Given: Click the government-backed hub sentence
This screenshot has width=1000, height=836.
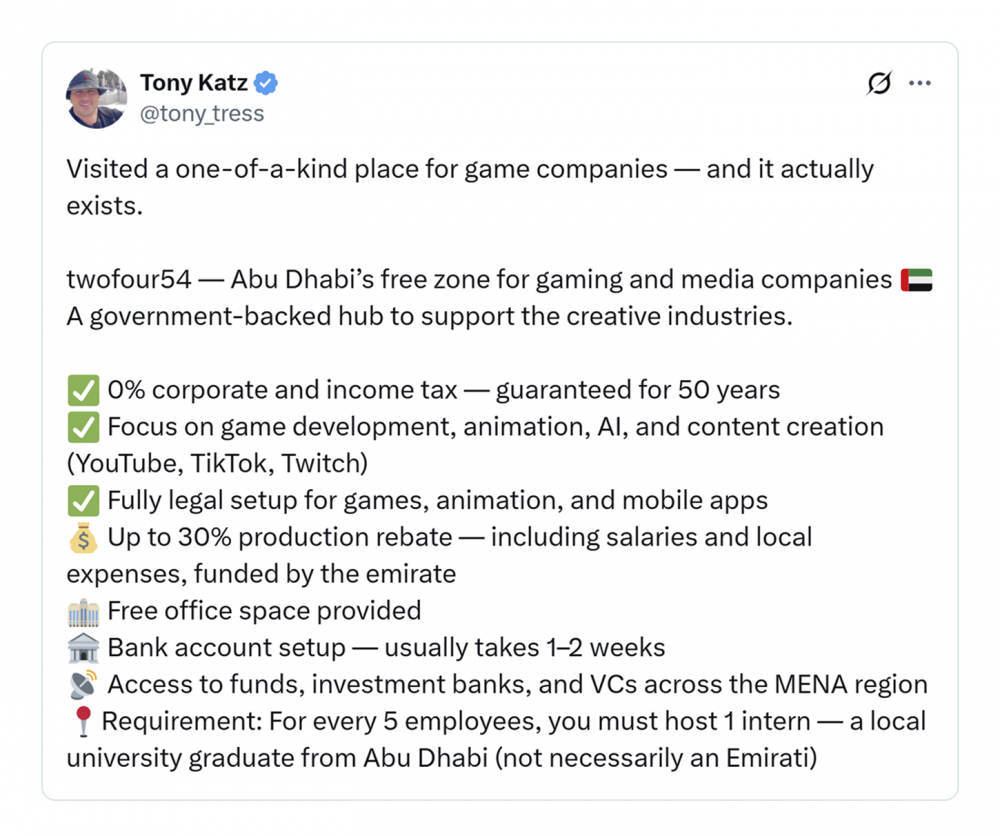Looking at the screenshot, I should [x=429, y=316].
